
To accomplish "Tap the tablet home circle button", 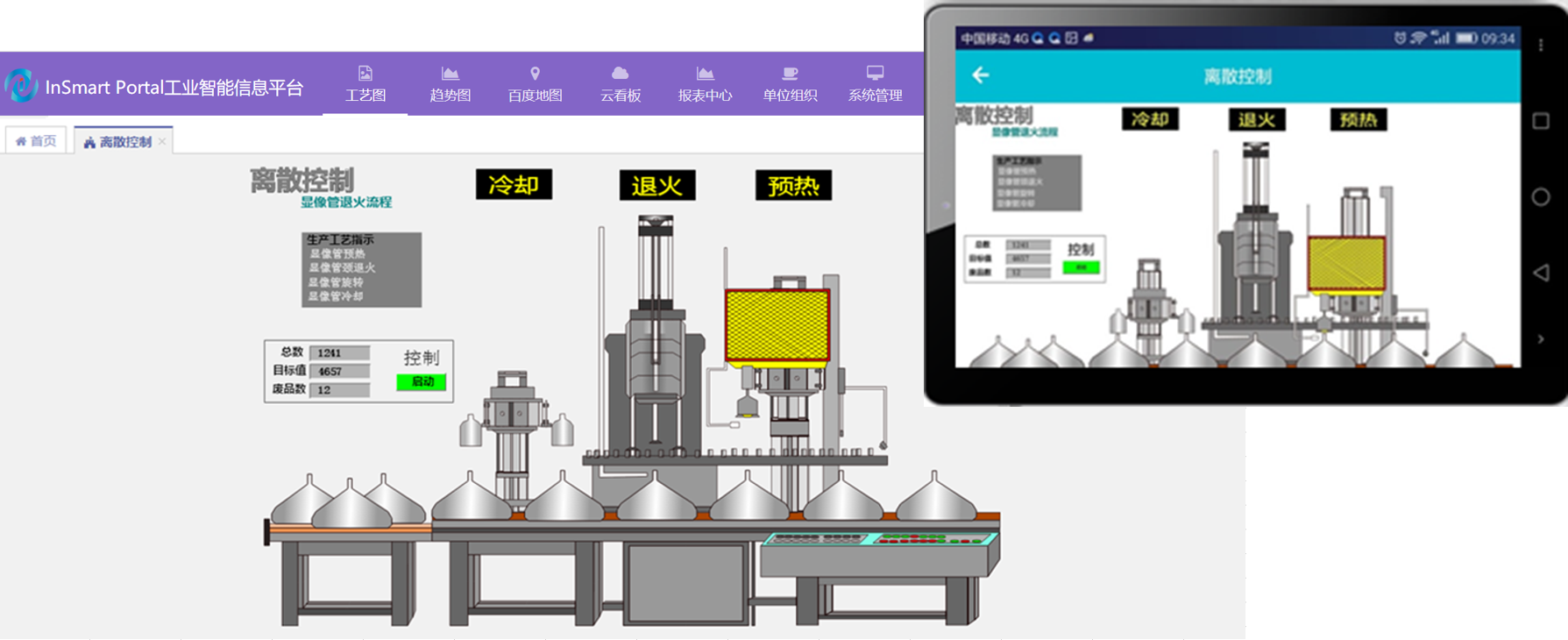I will (x=1541, y=197).
